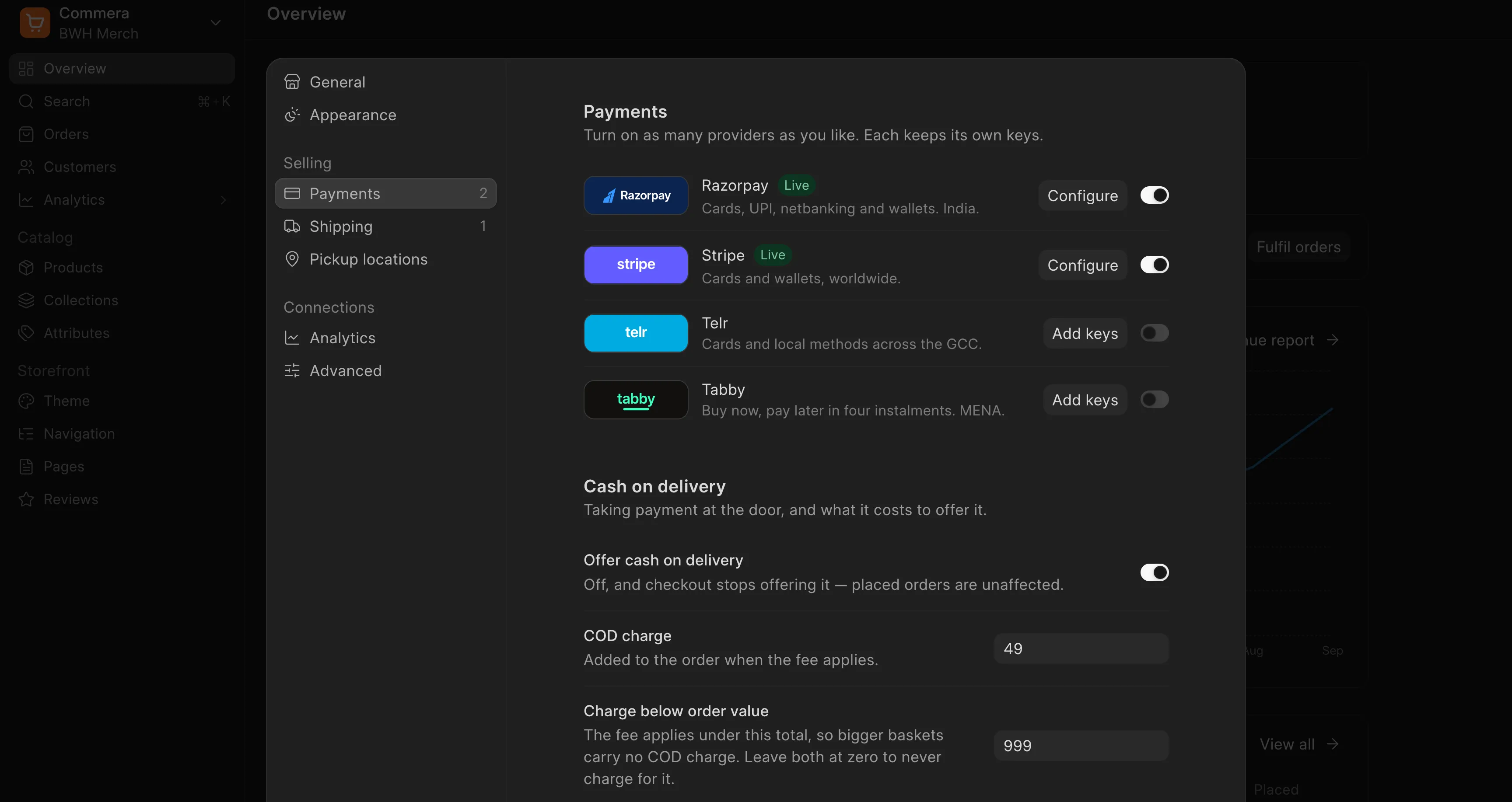
Task: Open Theme in the Storefront section
Action: [x=122, y=401]
